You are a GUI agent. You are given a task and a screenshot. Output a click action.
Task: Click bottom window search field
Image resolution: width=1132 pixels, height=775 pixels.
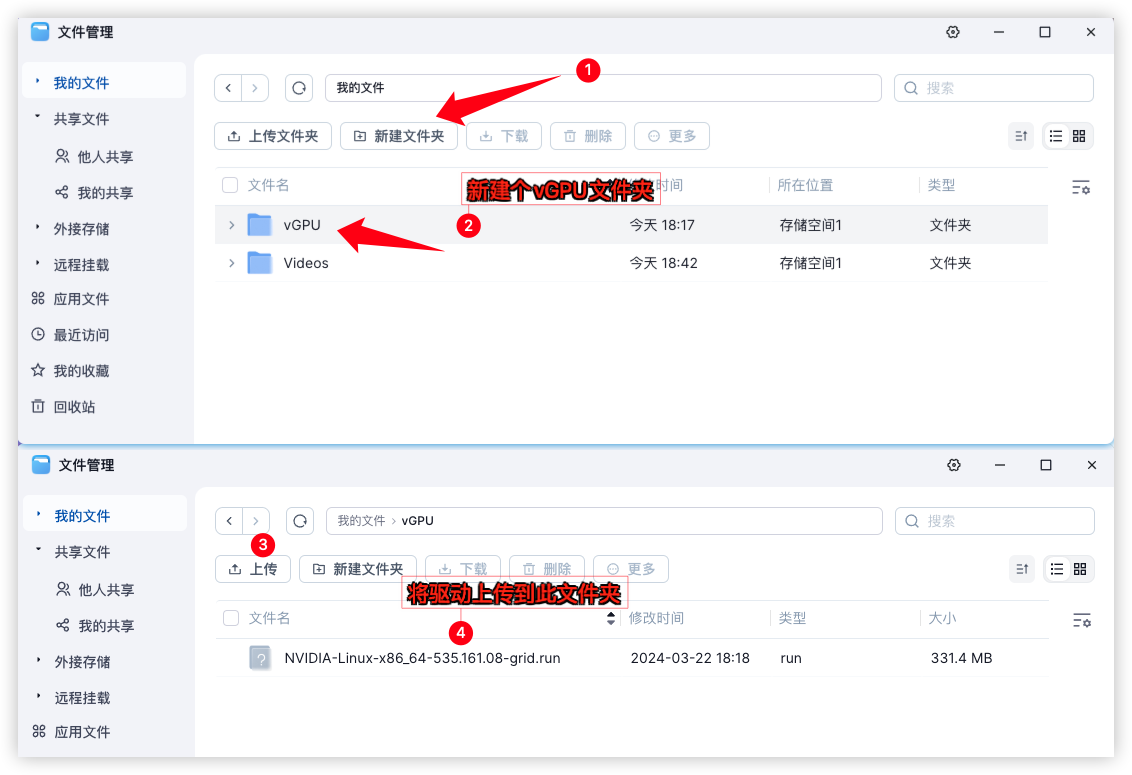995,521
